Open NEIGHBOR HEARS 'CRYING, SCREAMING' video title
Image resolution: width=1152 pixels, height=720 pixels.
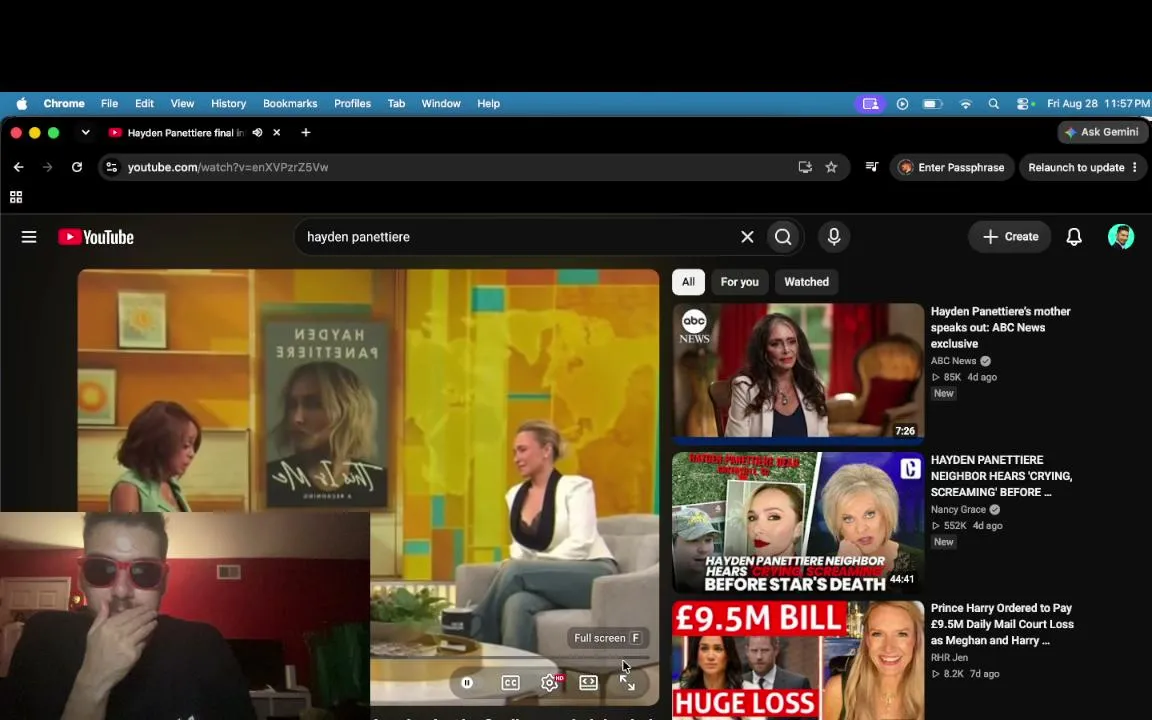click(1001, 476)
